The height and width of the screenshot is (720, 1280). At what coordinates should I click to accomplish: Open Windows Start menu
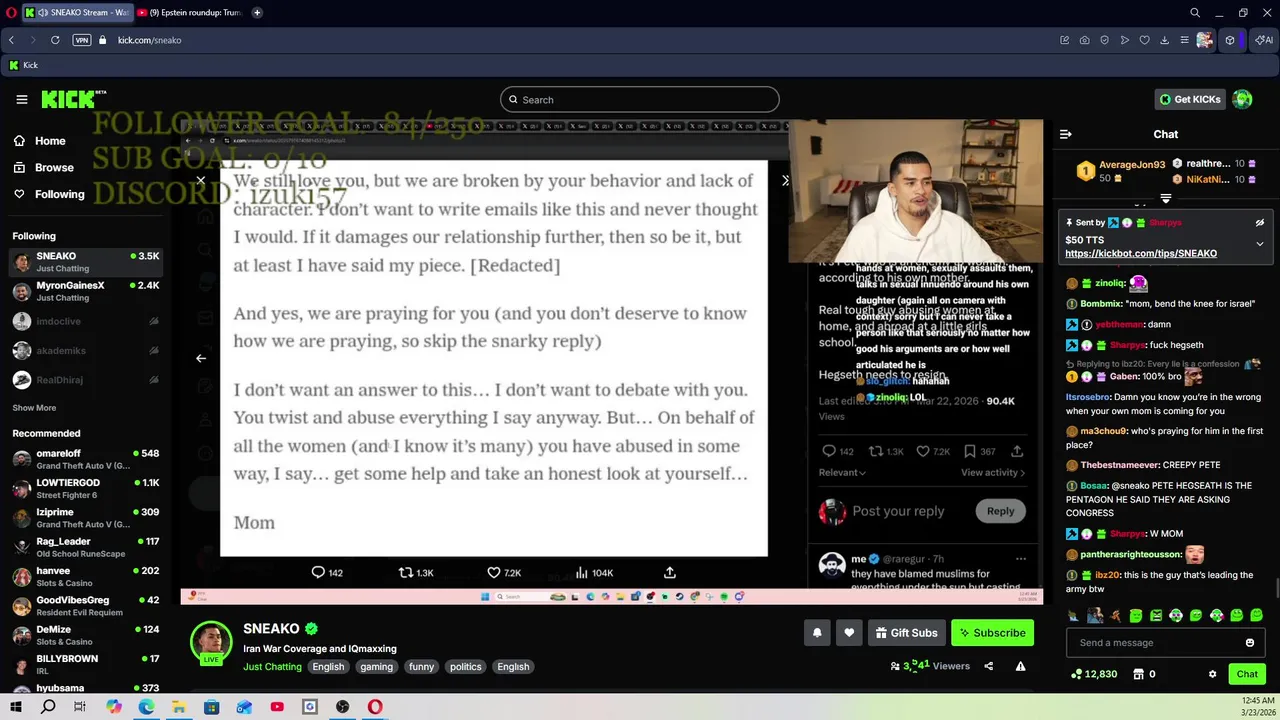[x=16, y=707]
